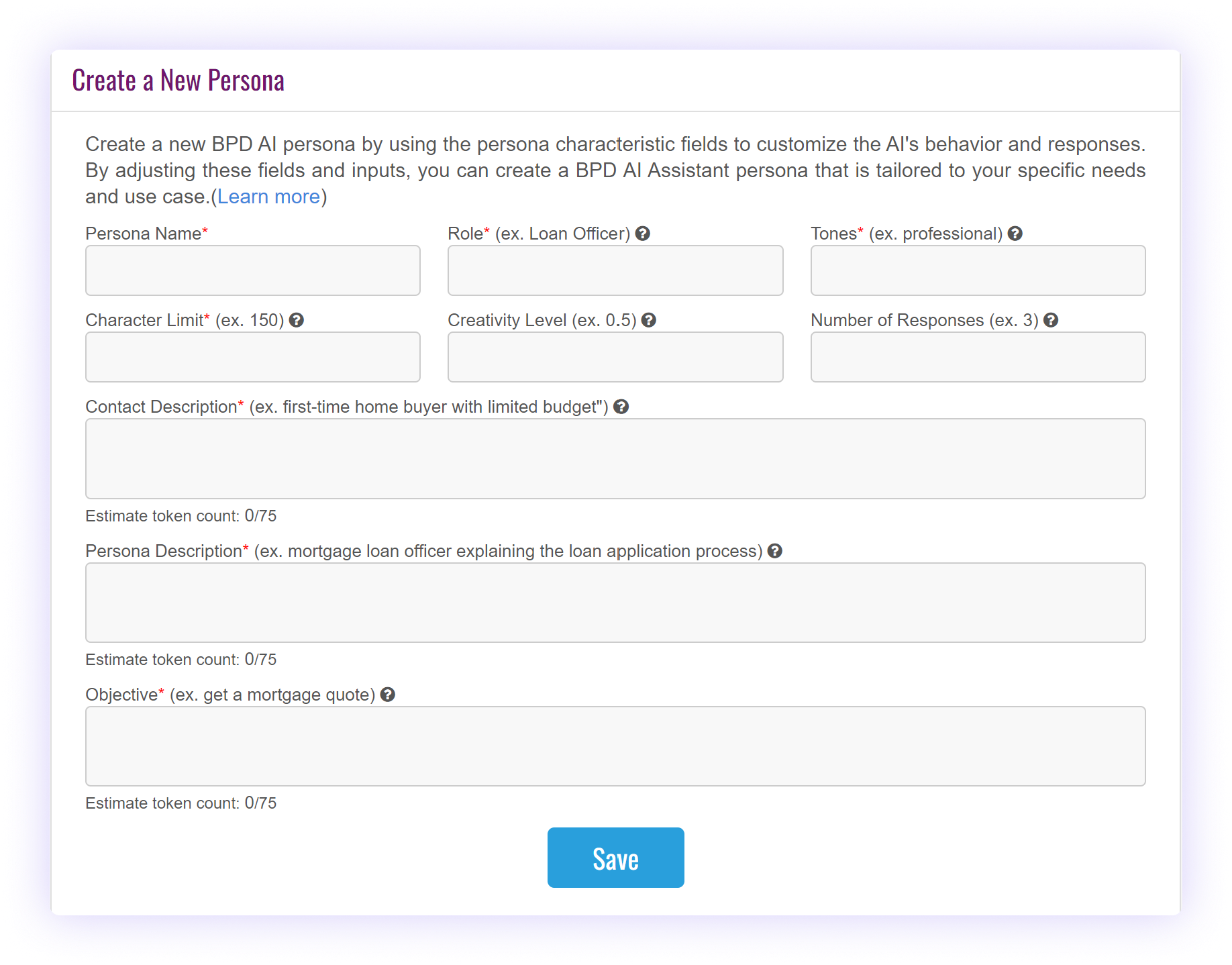The height and width of the screenshot is (965, 1232).
Task: Click the Character Limit input field
Action: click(x=253, y=357)
